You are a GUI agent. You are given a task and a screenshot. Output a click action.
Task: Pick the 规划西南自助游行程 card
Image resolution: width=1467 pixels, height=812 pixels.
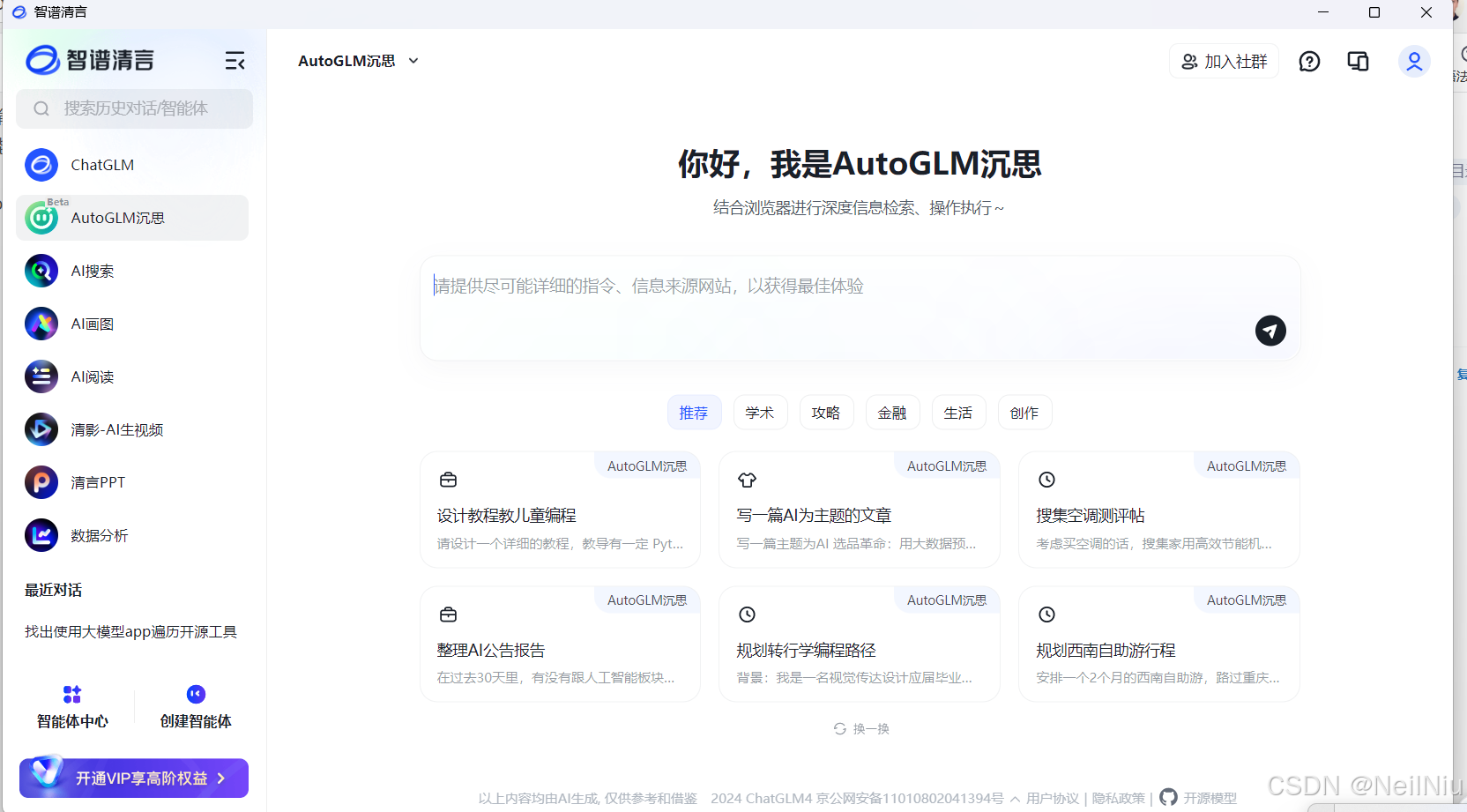pyautogui.click(x=1159, y=644)
